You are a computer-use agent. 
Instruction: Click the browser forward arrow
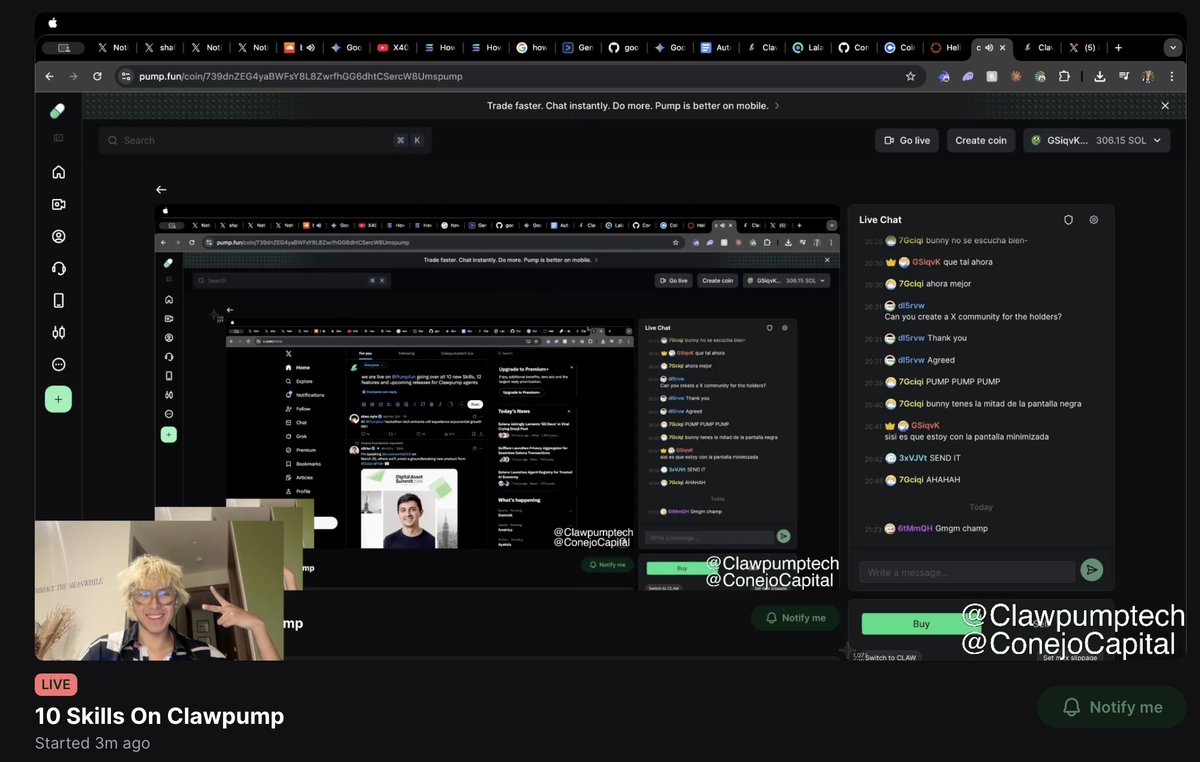(73, 76)
